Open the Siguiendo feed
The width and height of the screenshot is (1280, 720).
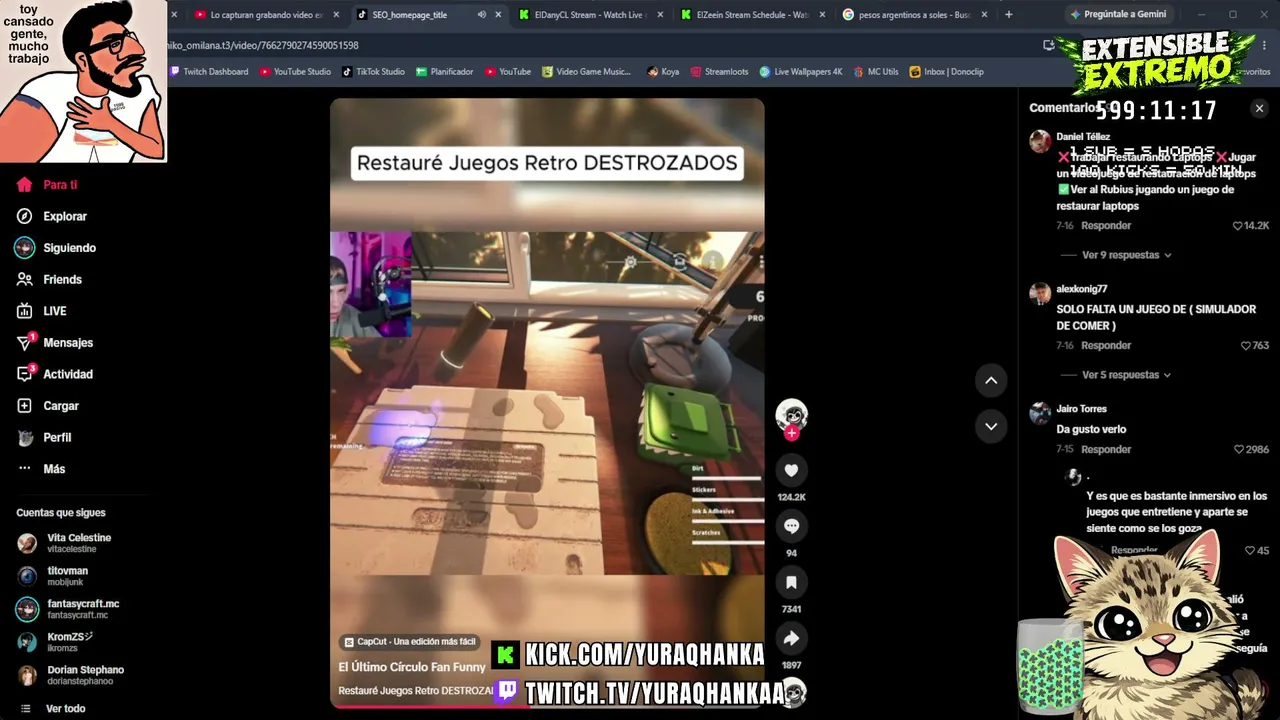56,248
